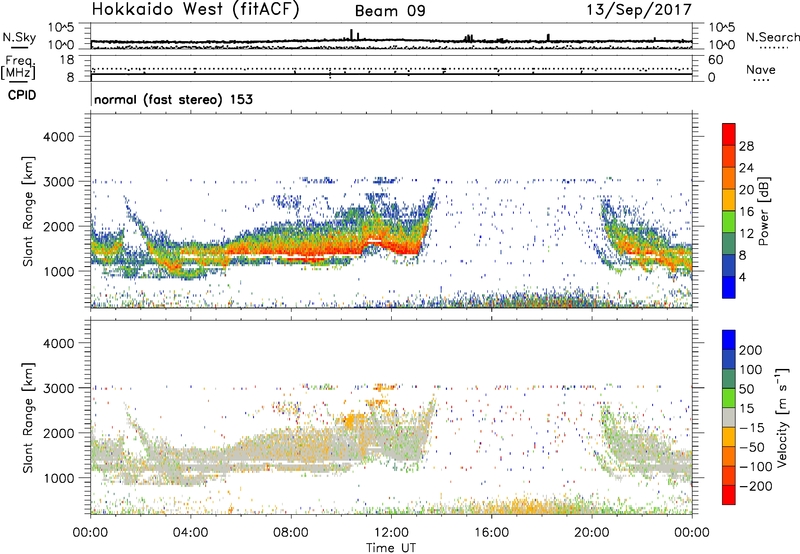Image resolution: width=800 pixels, height=554 pixels.
Task: Click the '28' label on Power color bar
Action: point(746,146)
